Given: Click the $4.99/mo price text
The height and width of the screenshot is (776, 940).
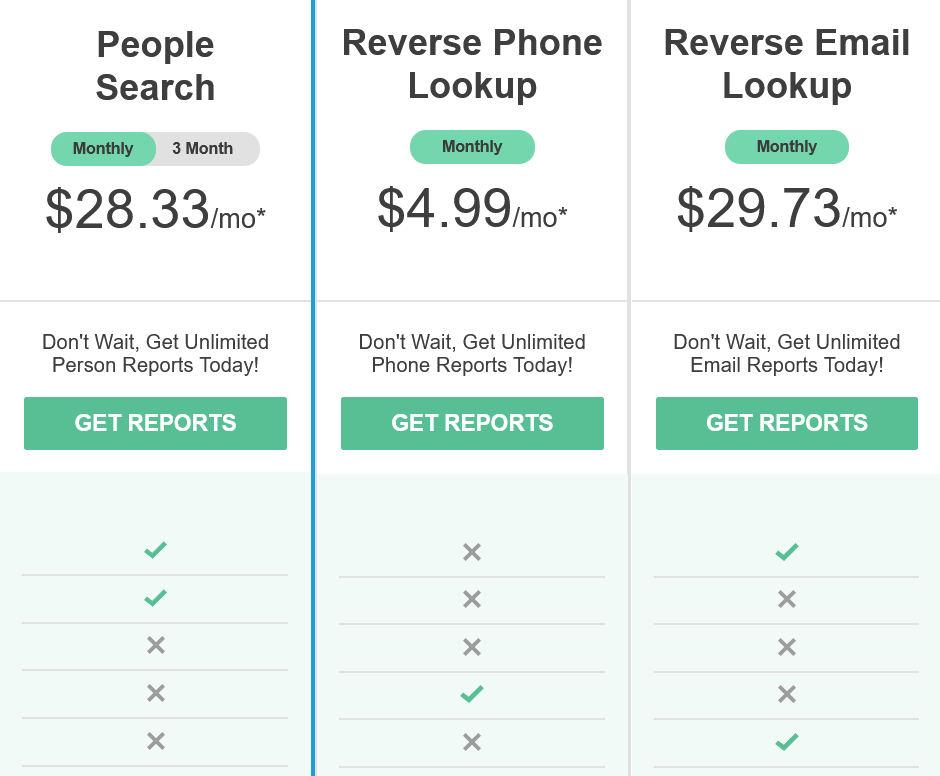Looking at the screenshot, I should pos(472,210).
